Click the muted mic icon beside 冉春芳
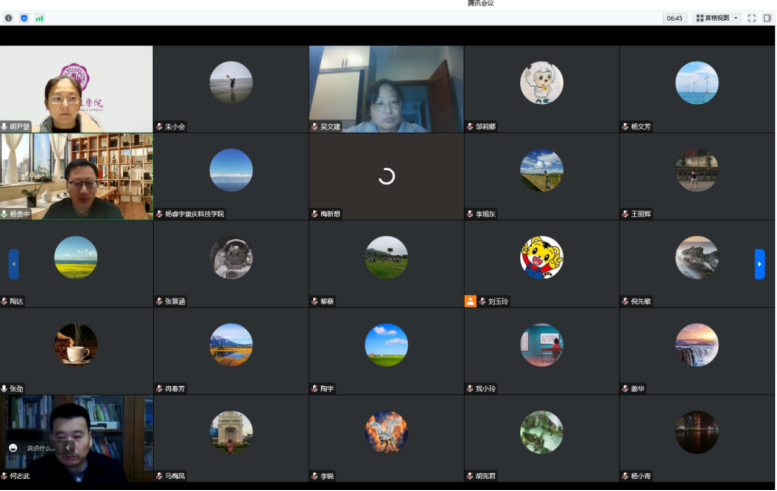Viewport: 777px width, 491px height. coord(159,389)
